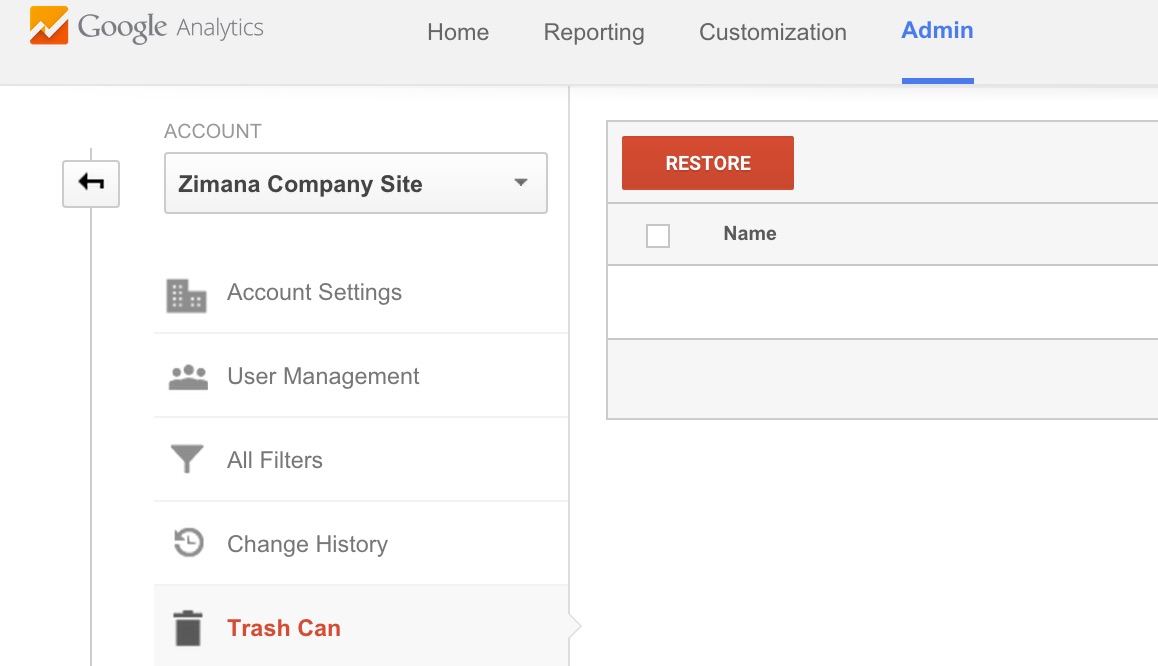1158x666 pixels.
Task: Switch to the Customization tab
Action: click(x=772, y=32)
